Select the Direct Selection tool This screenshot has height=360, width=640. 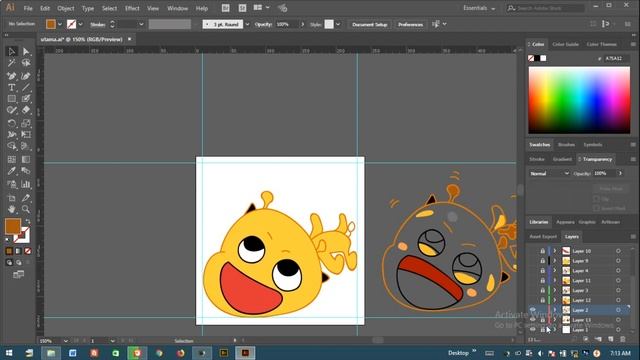[x=26, y=51]
